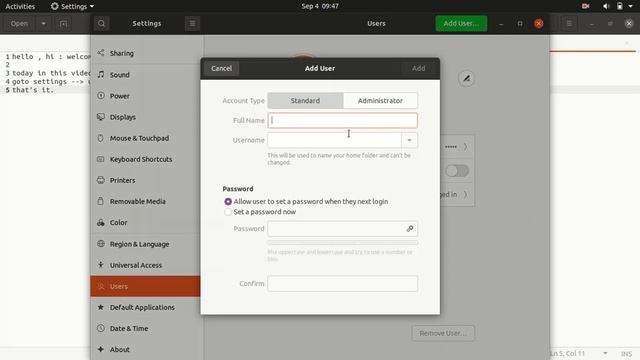Click the Sharing icon in sidebar
This screenshot has width=640, height=360.
coord(101,53)
